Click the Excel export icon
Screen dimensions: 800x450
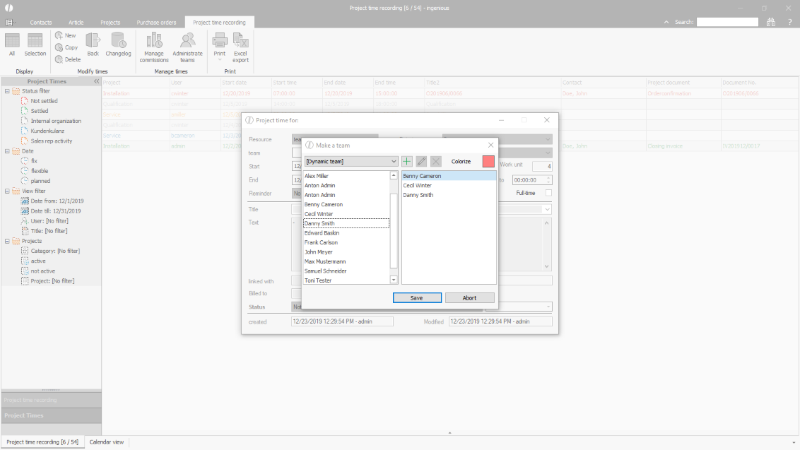(241, 46)
